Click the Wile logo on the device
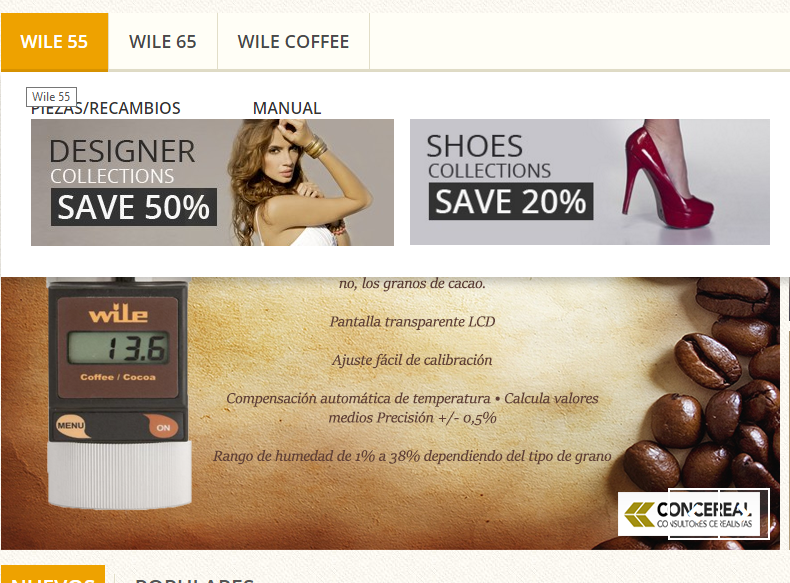Image resolution: width=790 pixels, height=583 pixels. coord(118,313)
